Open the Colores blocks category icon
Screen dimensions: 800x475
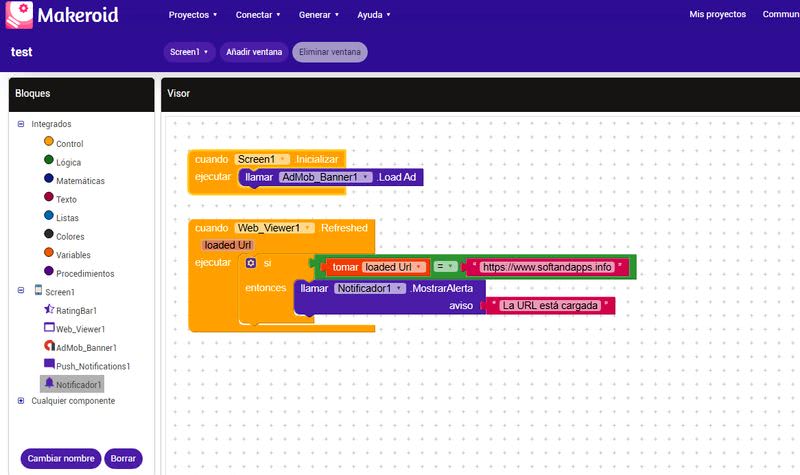point(49,234)
